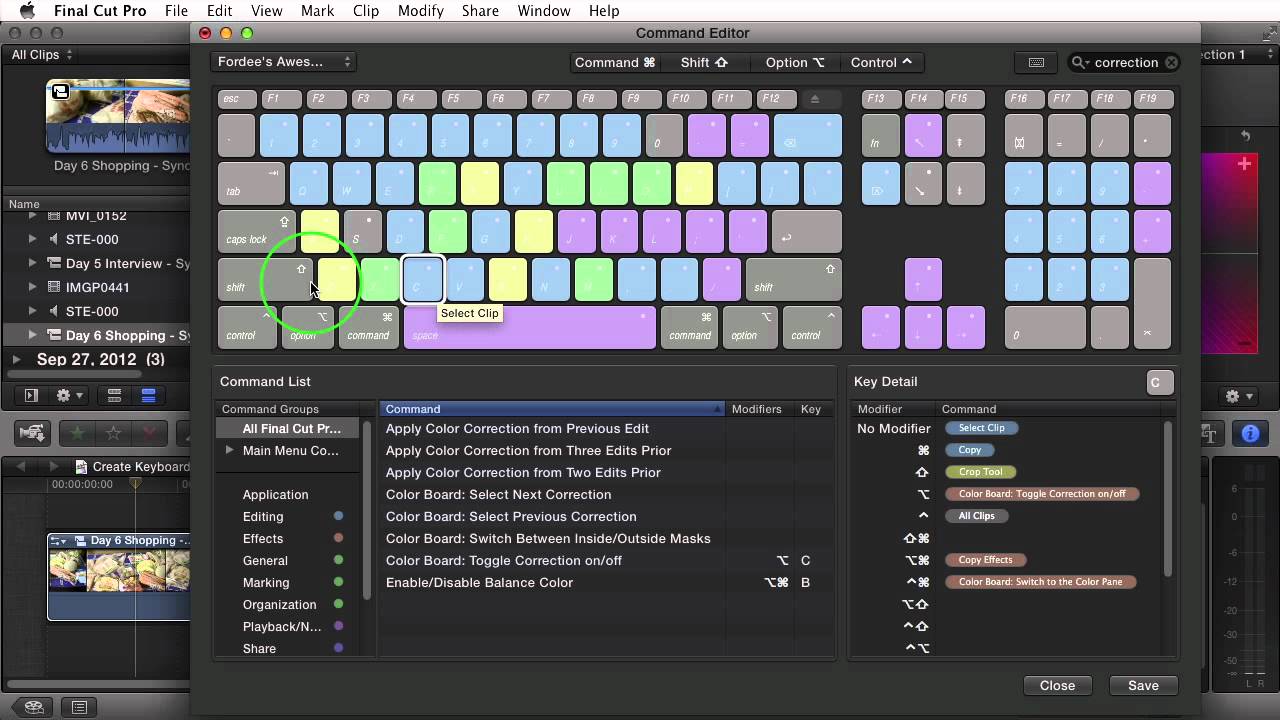
Task: Open the Mark menu
Action: [x=317, y=11]
